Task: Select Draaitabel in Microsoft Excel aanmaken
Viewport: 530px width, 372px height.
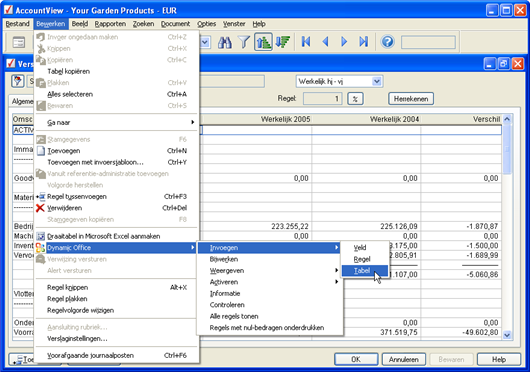Action: point(117,236)
